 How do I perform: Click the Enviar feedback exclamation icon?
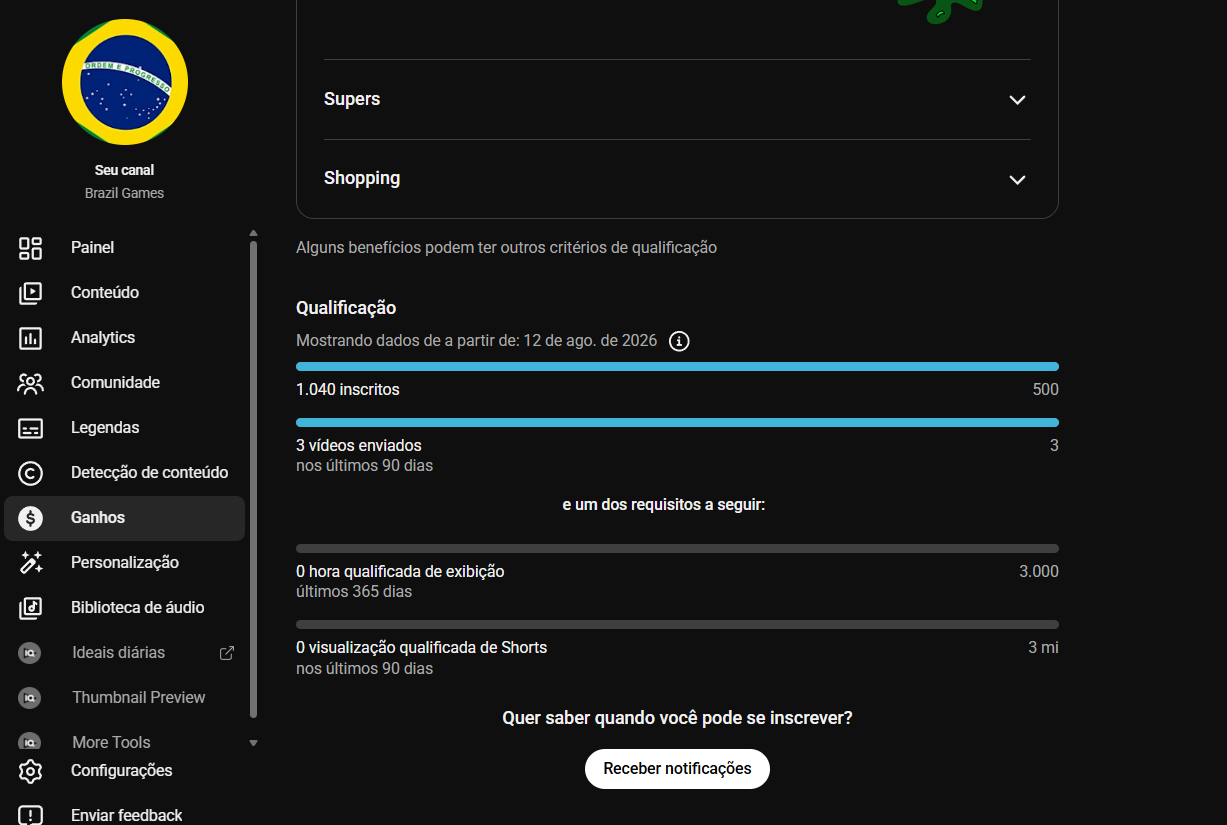click(x=31, y=815)
